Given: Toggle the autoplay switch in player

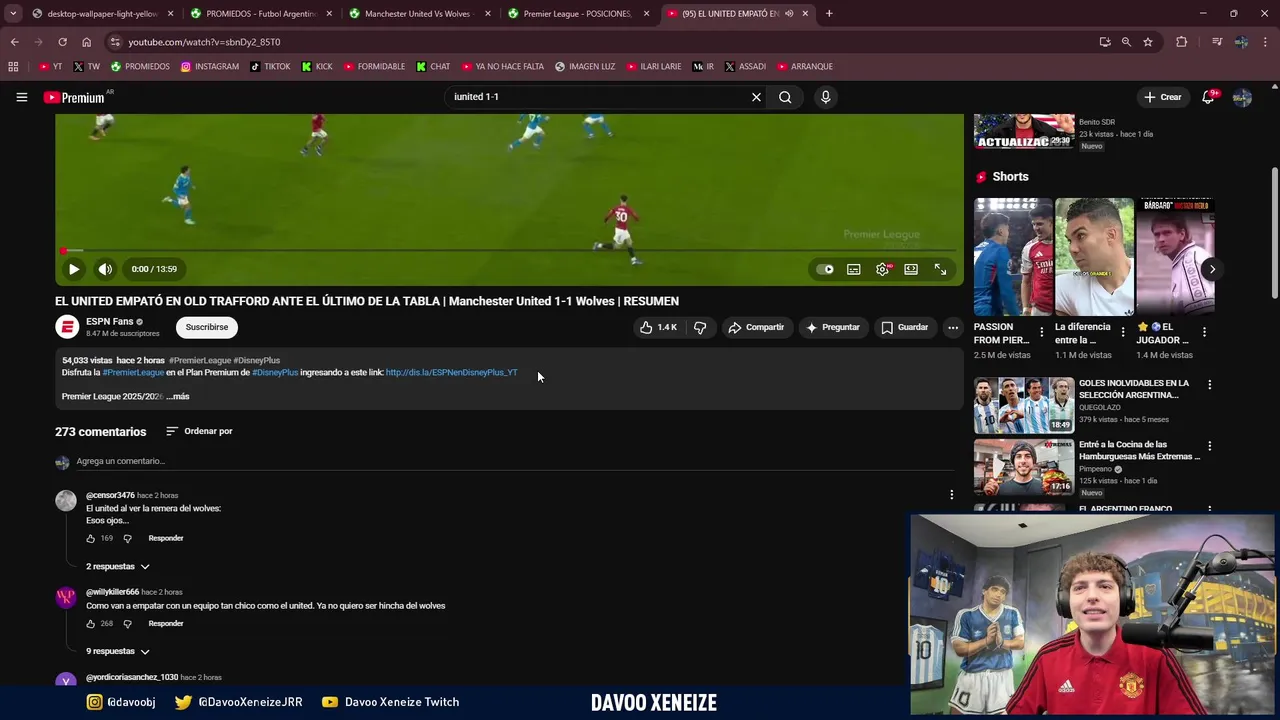Looking at the screenshot, I should pyautogui.click(x=825, y=269).
